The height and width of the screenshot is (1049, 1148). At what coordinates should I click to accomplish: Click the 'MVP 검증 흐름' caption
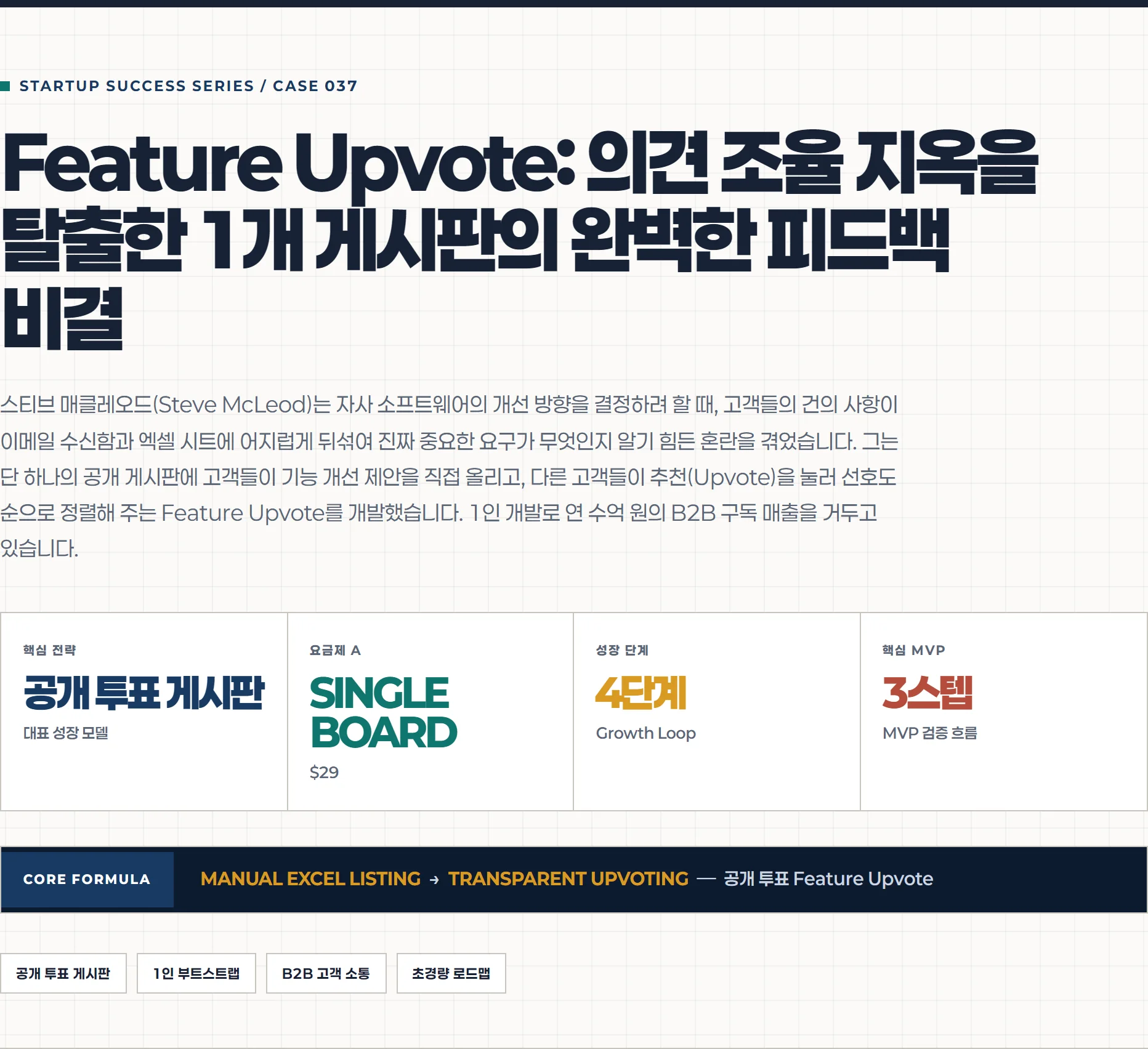(x=930, y=733)
